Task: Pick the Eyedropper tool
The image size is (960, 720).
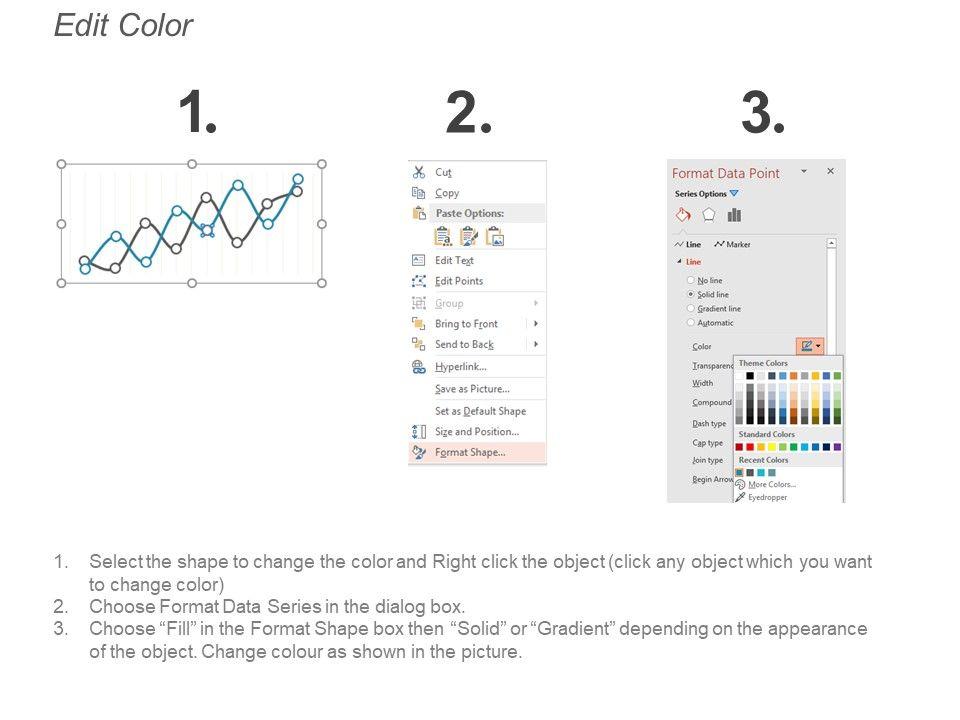Action: (766, 497)
